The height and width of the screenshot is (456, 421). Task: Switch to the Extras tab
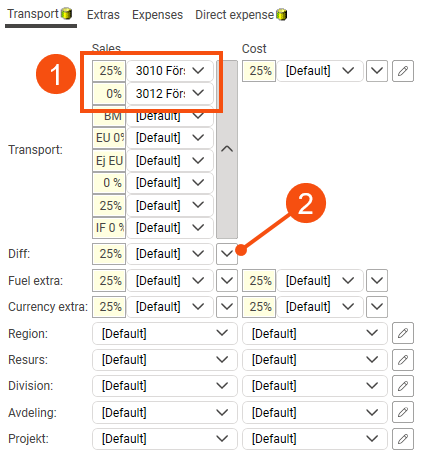[103, 15]
